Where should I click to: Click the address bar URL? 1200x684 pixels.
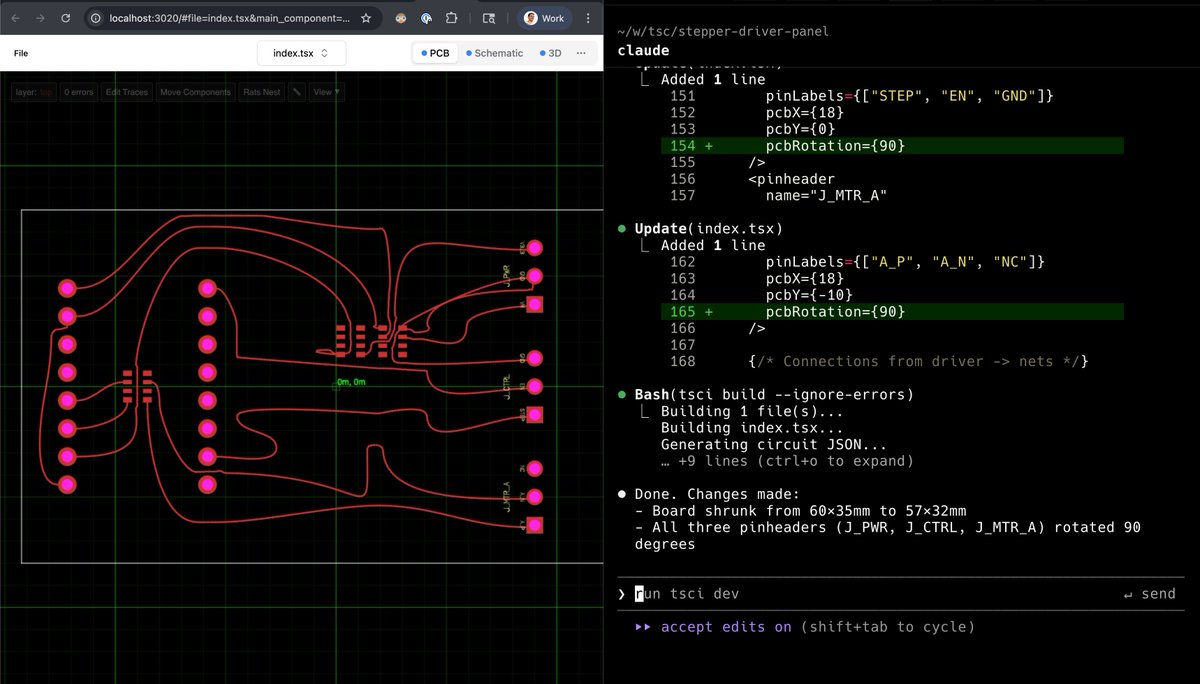click(230, 18)
